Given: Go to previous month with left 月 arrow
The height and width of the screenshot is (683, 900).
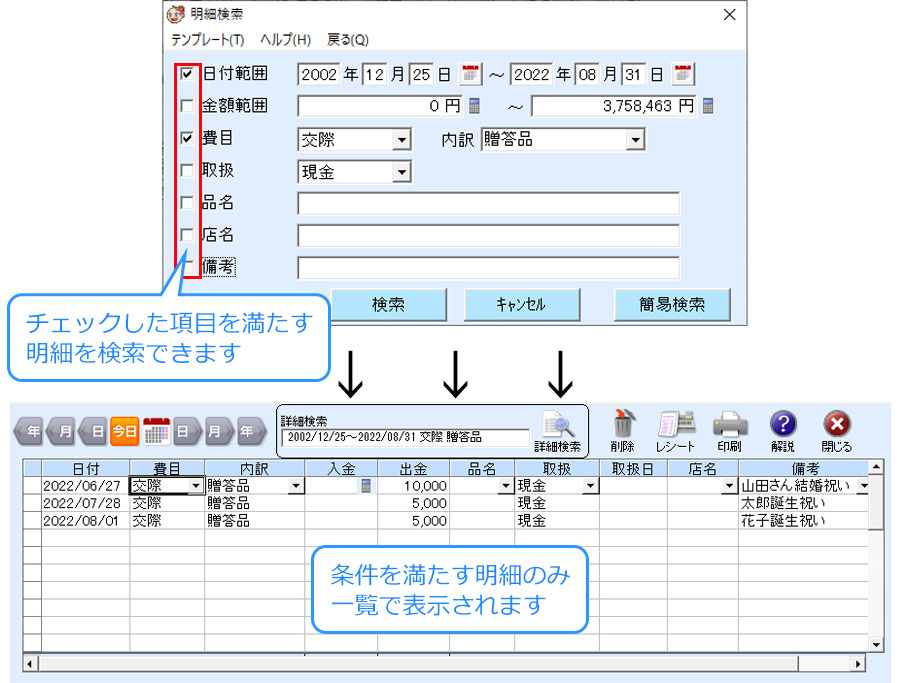Looking at the screenshot, I should coord(62,432).
